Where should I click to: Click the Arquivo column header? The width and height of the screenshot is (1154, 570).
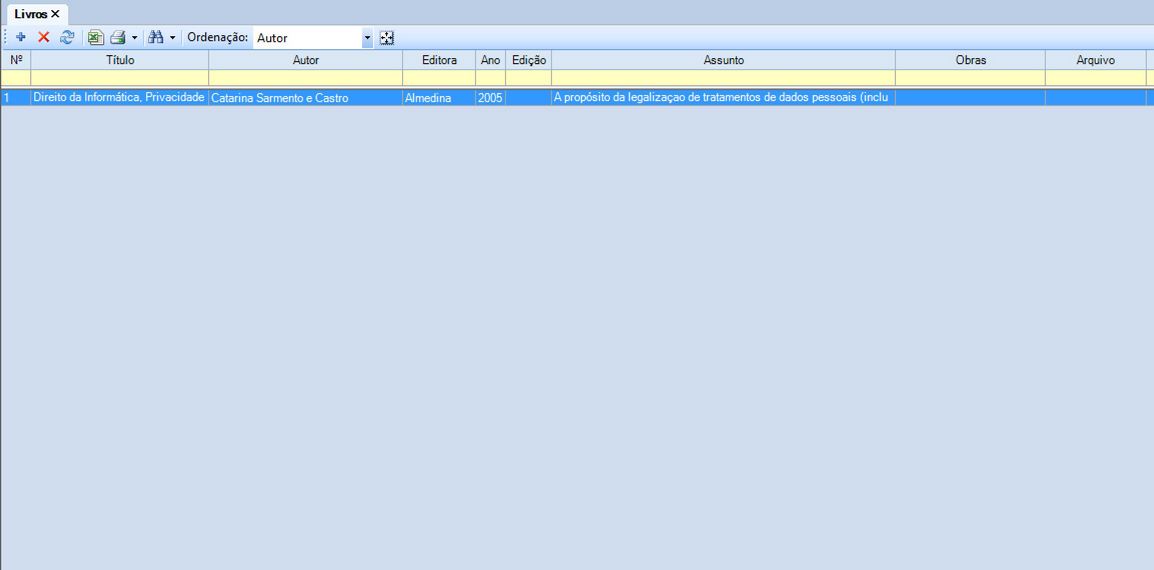tap(1096, 60)
